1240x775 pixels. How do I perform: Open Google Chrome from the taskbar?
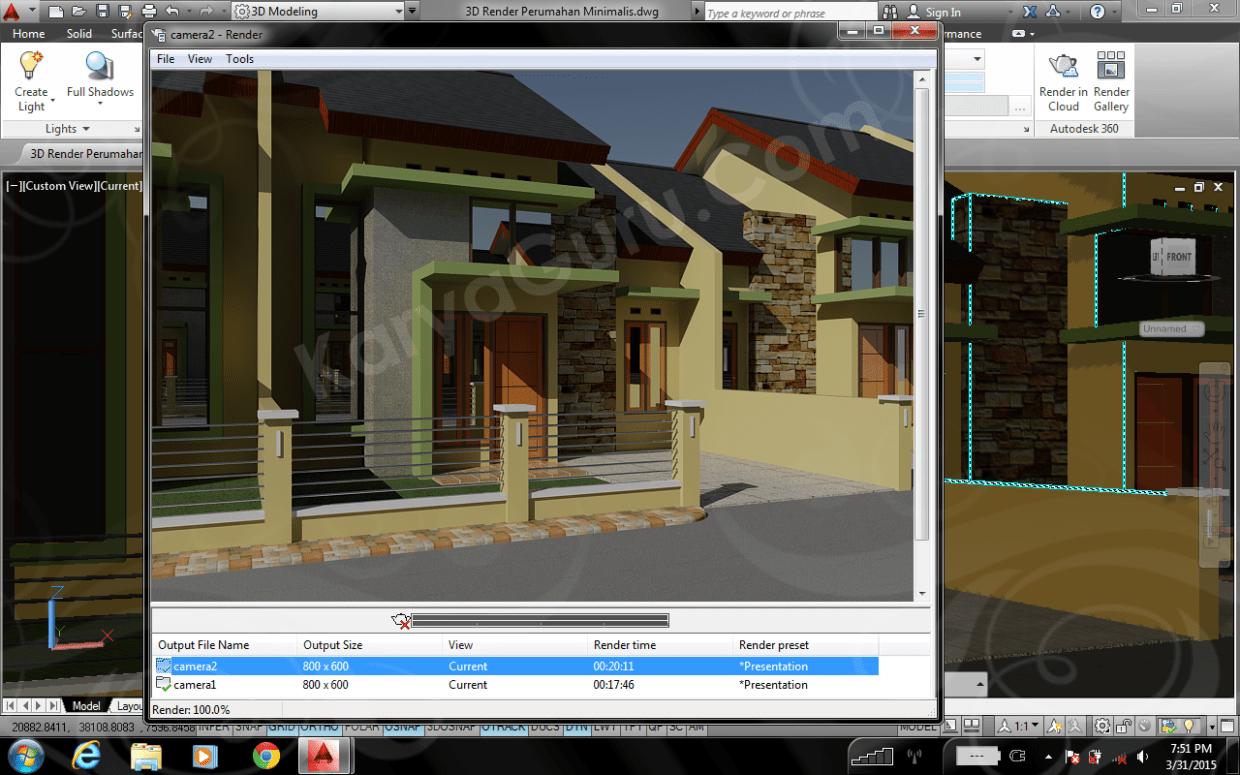pos(266,755)
